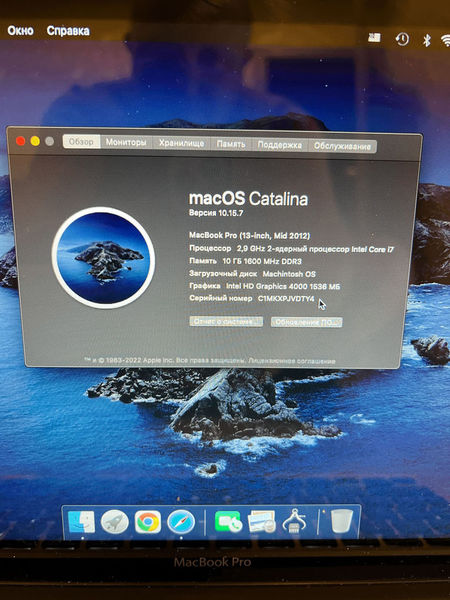The image size is (450, 600).
Task: Click the Обновление ПО button
Action: click(x=307, y=322)
